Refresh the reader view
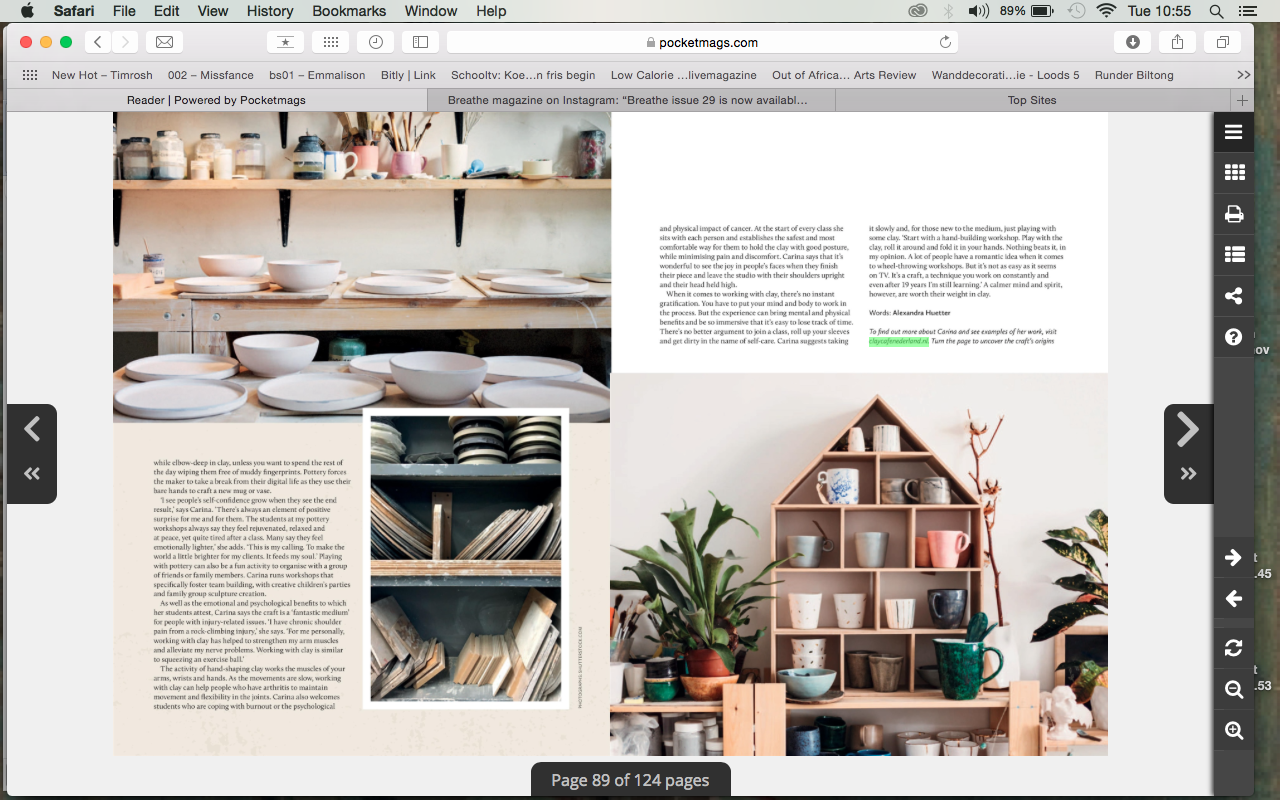Image resolution: width=1280 pixels, height=800 pixels. tap(1234, 648)
